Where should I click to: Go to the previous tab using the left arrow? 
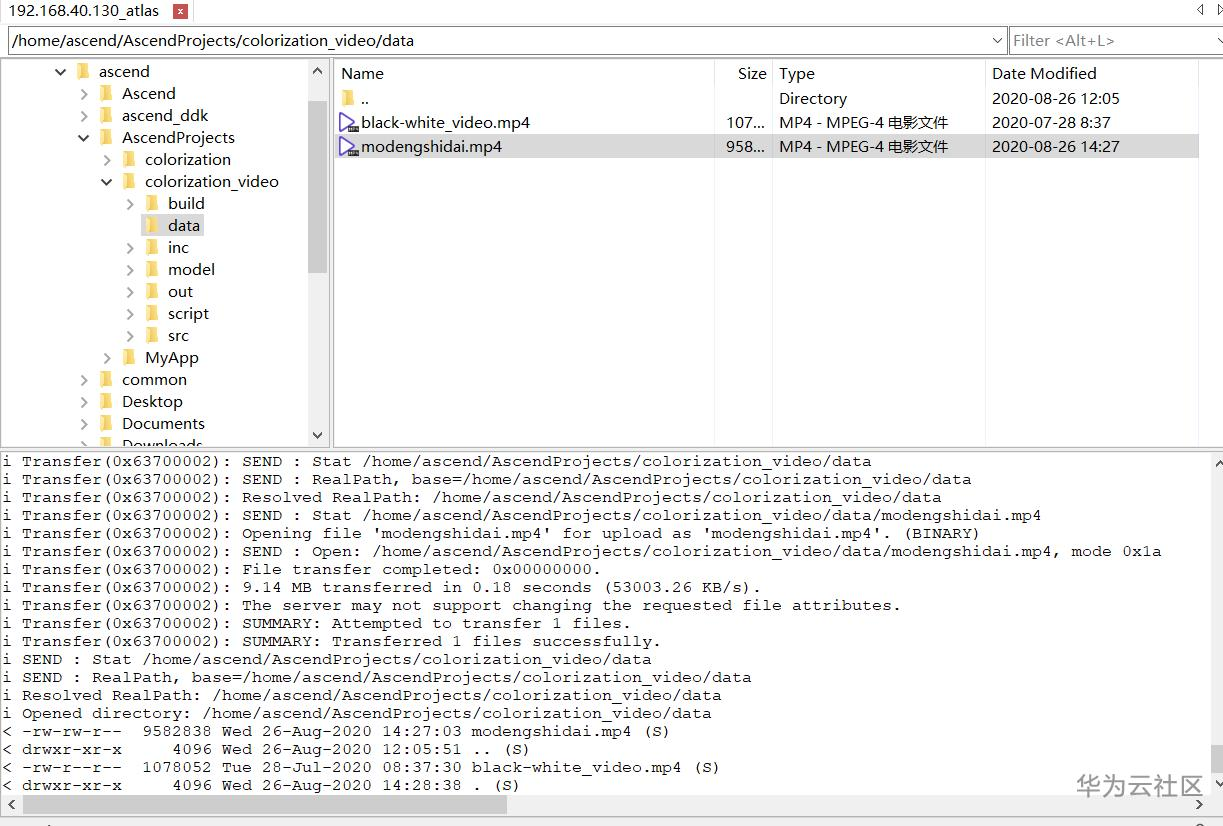point(1200,10)
